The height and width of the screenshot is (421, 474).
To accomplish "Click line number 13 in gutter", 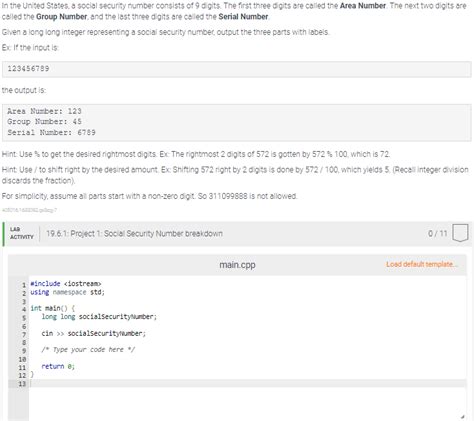I will tap(22, 384).
